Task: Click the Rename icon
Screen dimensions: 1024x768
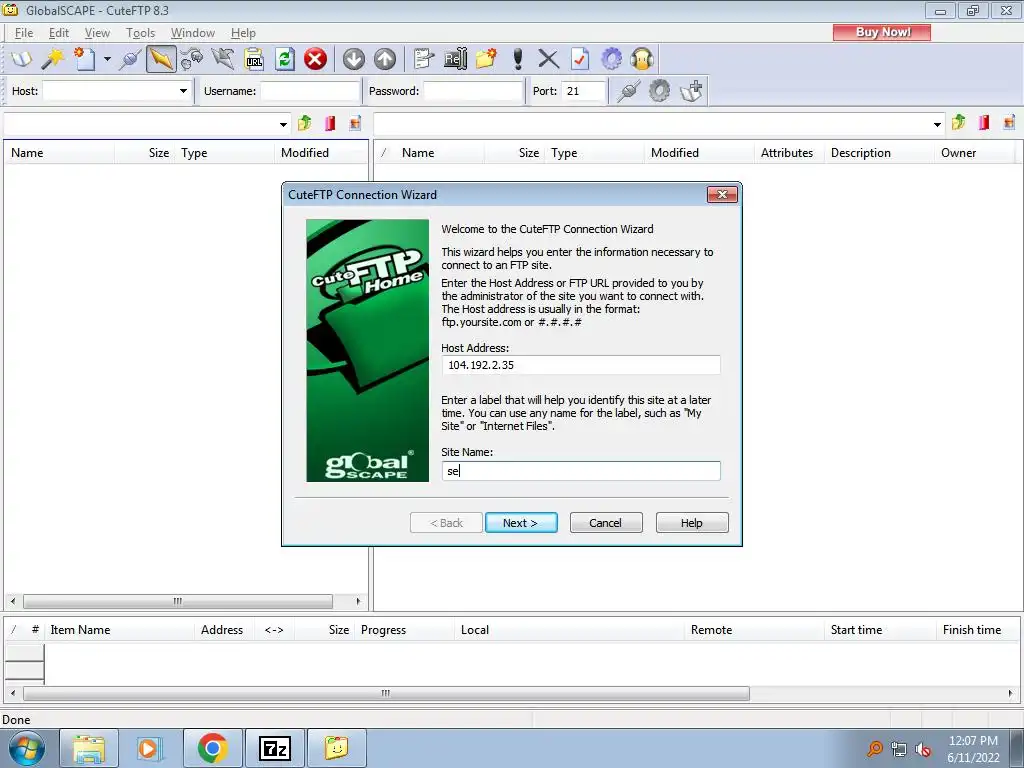Action: tap(455, 59)
